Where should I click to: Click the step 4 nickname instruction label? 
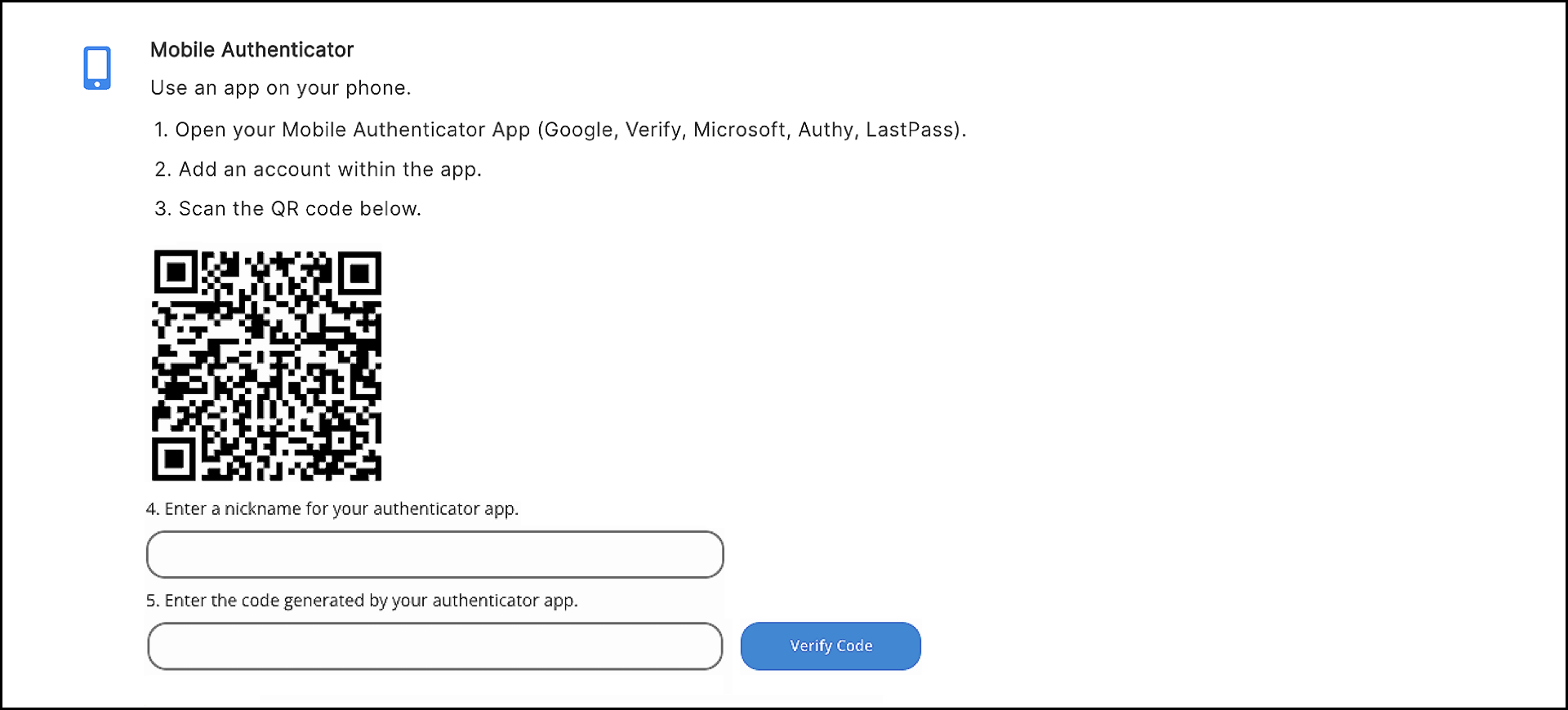pos(332,509)
